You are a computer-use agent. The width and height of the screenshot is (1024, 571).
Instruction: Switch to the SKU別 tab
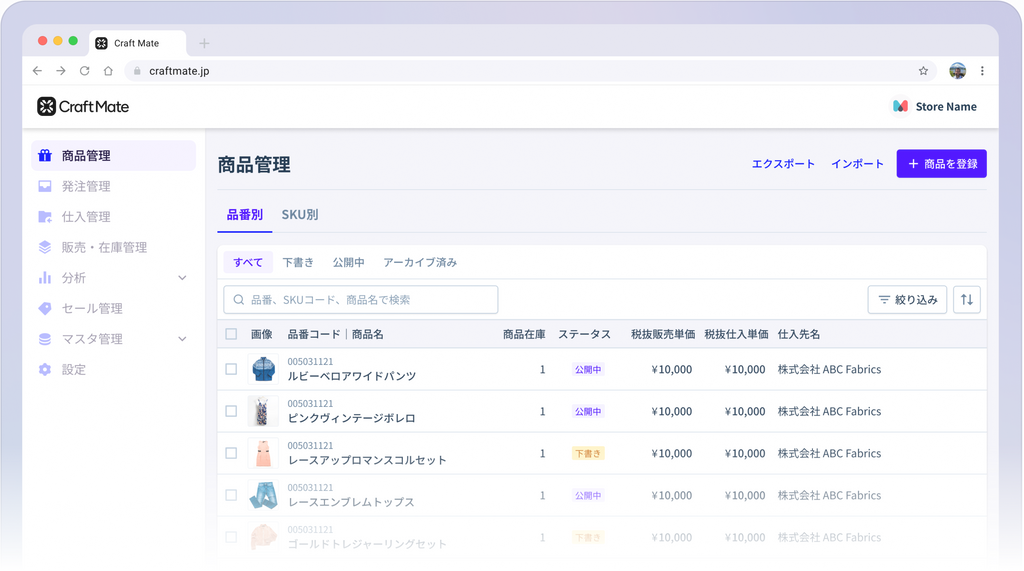point(300,215)
